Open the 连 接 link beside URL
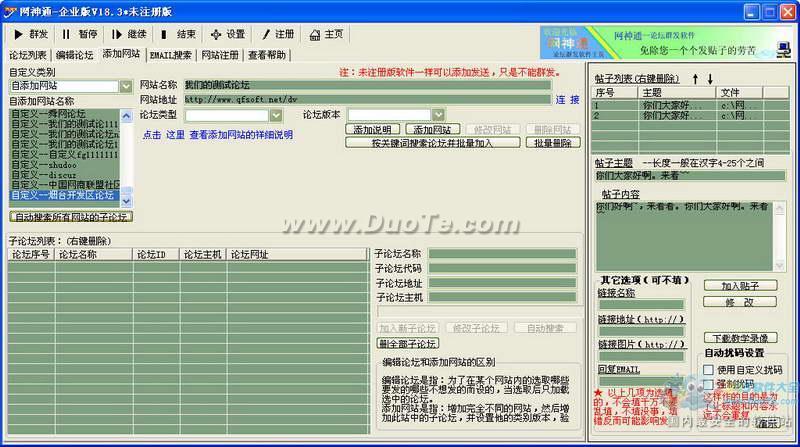800x447 pixels. point(567,100)
